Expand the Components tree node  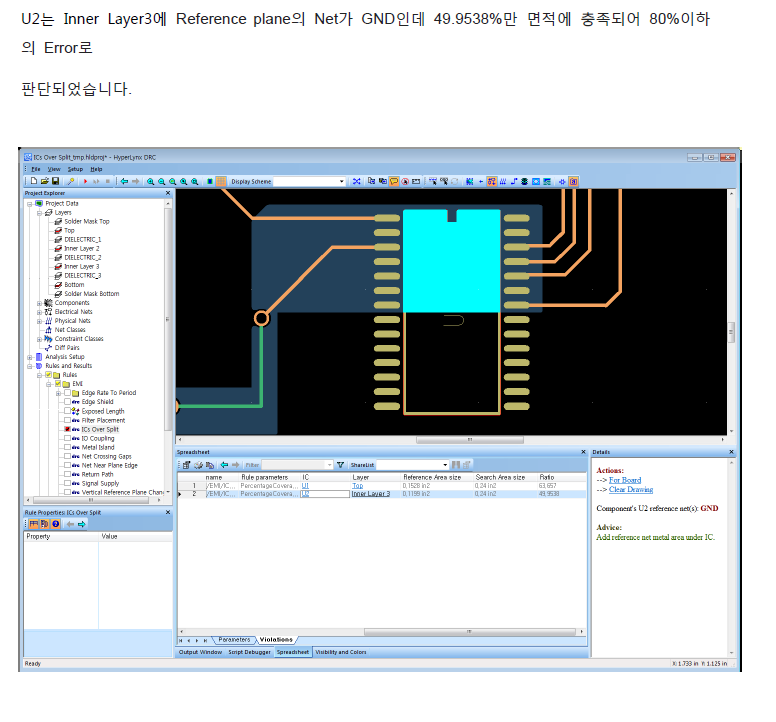point(39,302)
